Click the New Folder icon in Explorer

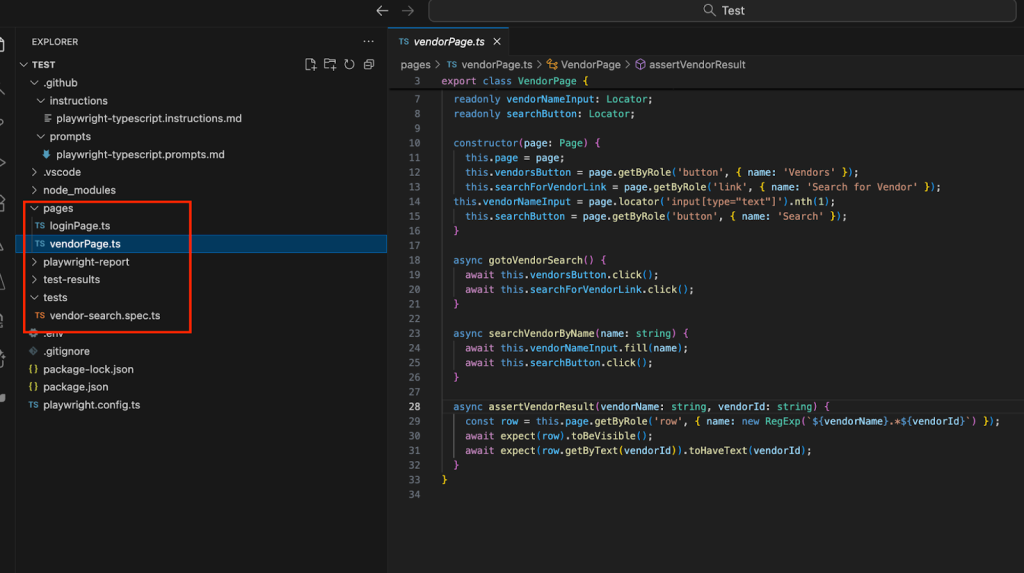(330, 65)
